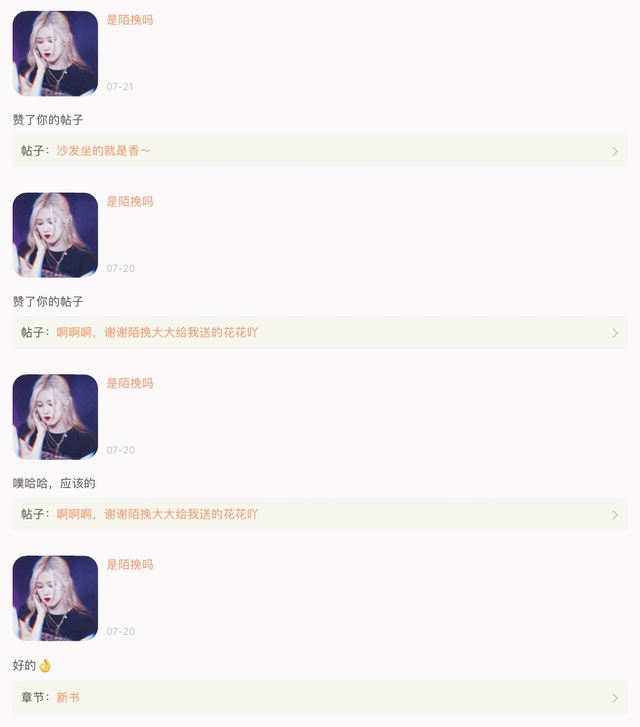Open the chapter link 新书
This screenshot has width=640, height=727.
click(x=68, y=697)
